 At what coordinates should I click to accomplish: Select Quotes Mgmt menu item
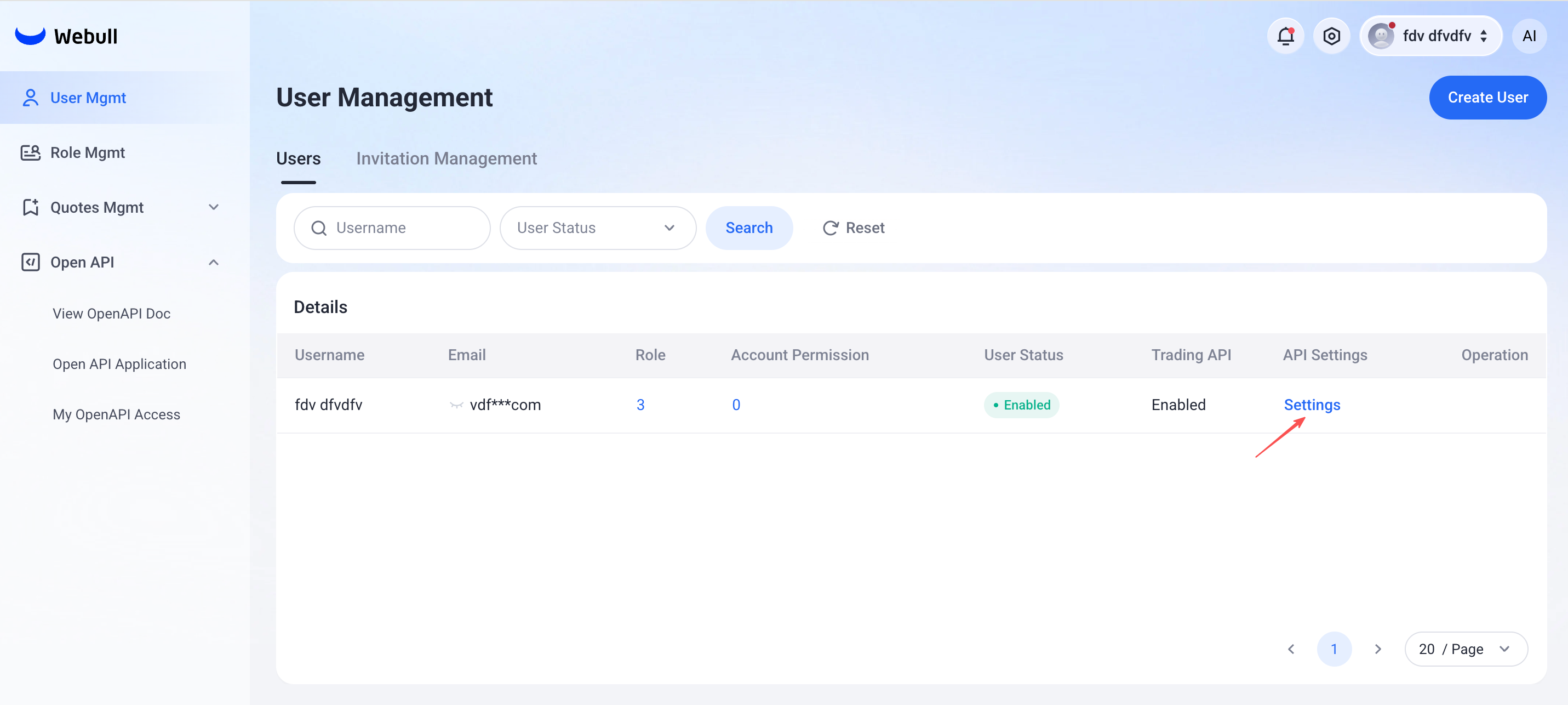click(125, 207)
